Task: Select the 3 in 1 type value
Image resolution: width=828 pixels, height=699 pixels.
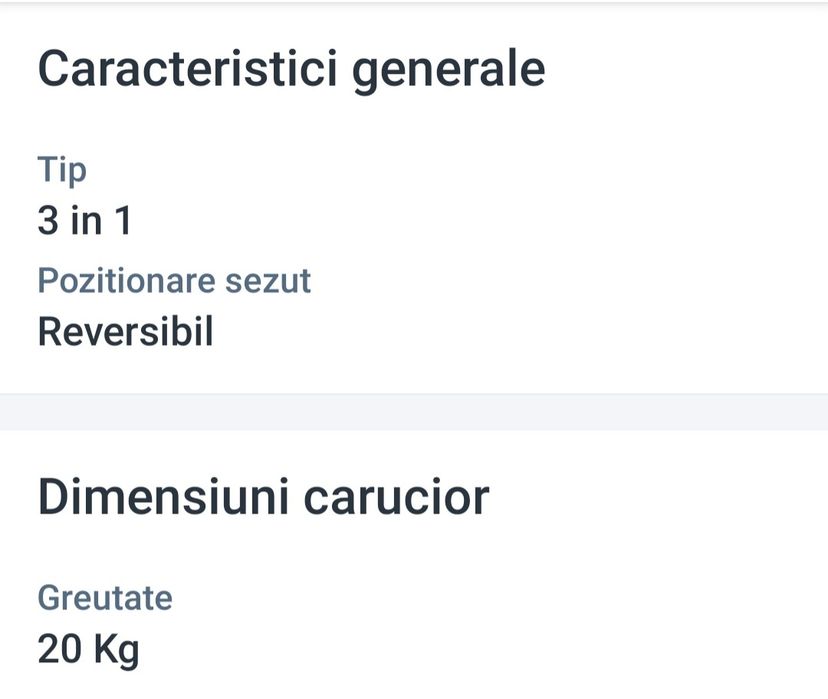Action: (x=84, y=220)
